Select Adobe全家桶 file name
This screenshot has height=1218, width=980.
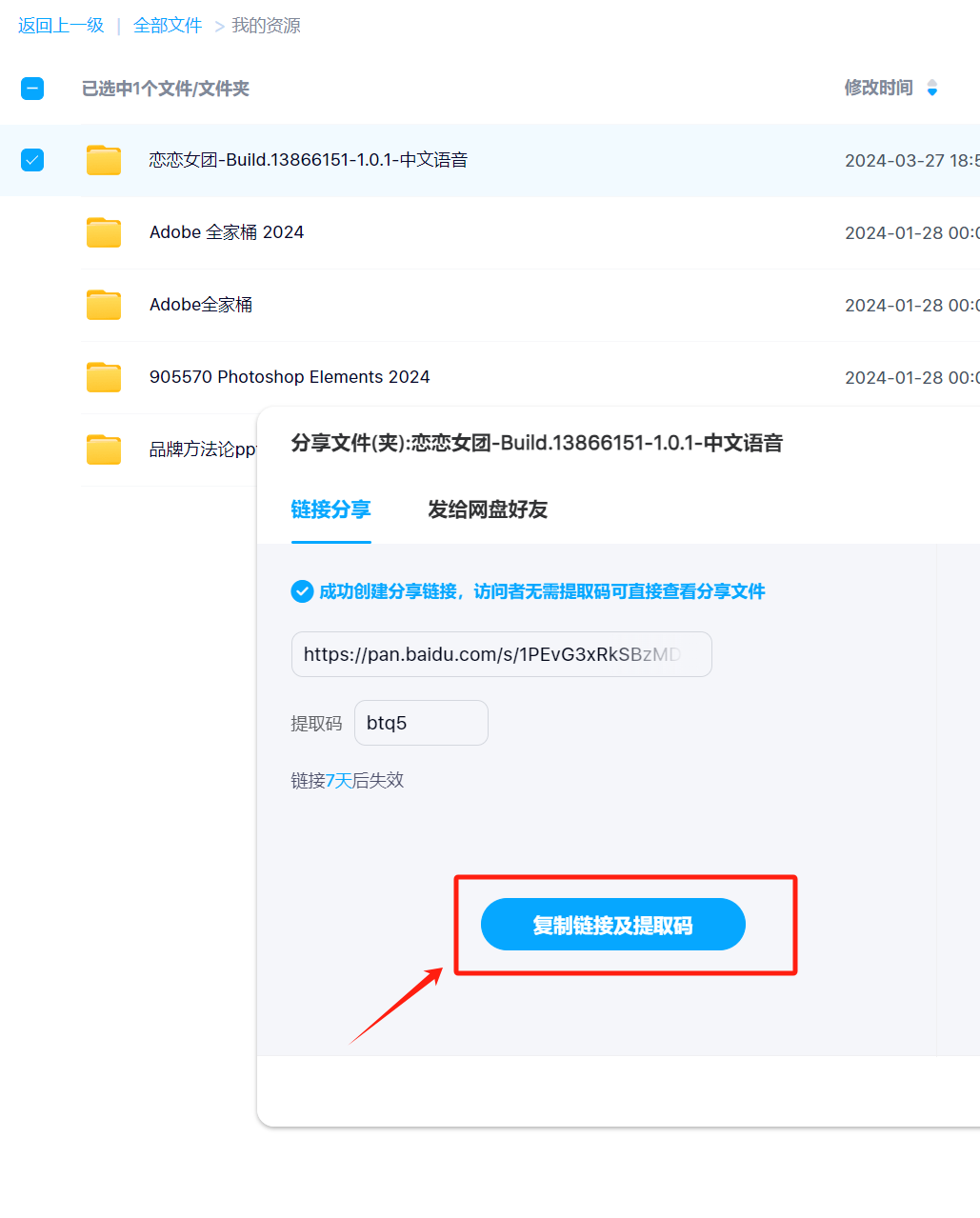point(201,305)
